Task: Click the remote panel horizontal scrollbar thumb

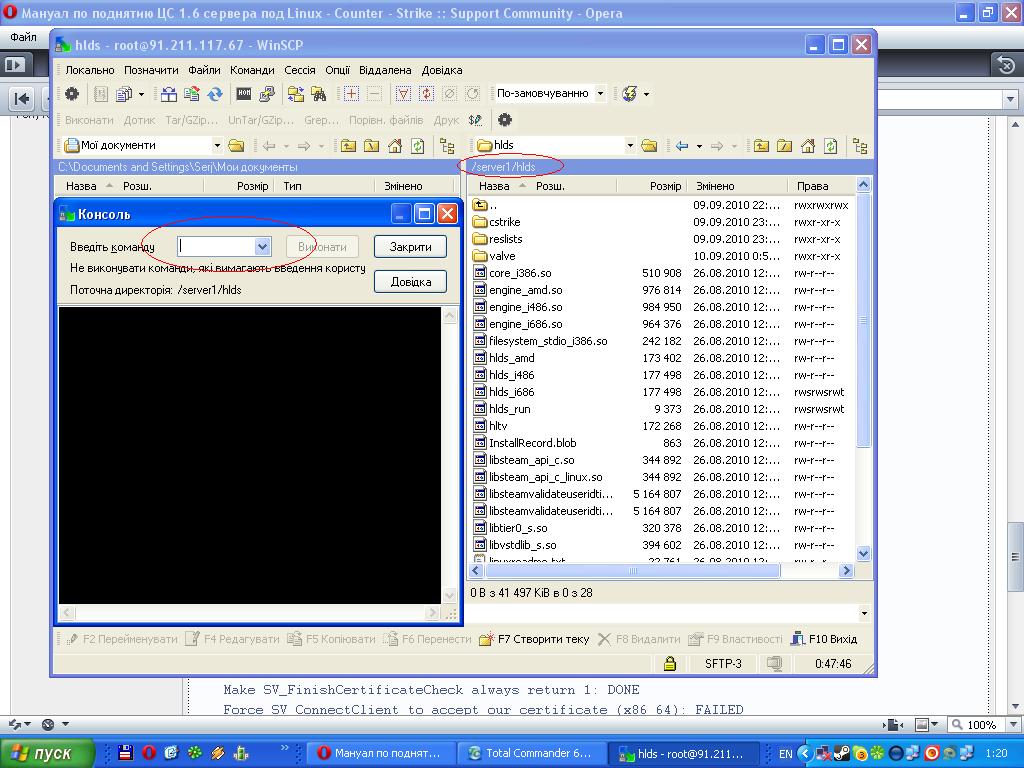Action: coord(632,571)
